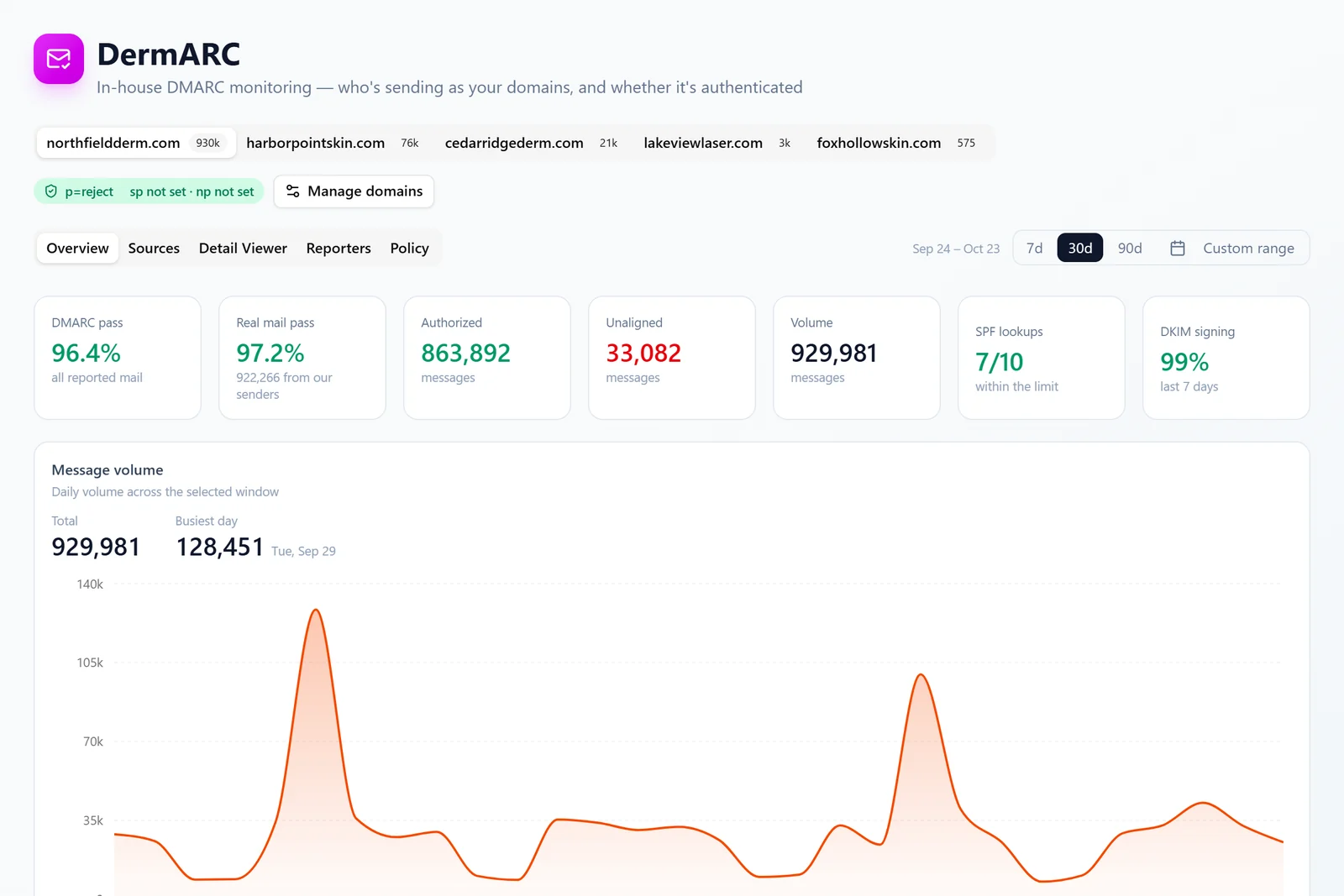Click the SPF lookups 7/10 card

coord(1042,358)
